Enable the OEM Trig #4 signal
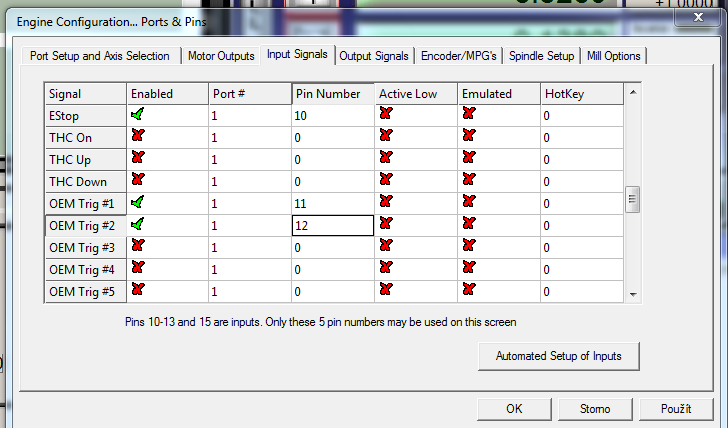Image resolution: width=728 pixels, height=428 pixels. 138,267
